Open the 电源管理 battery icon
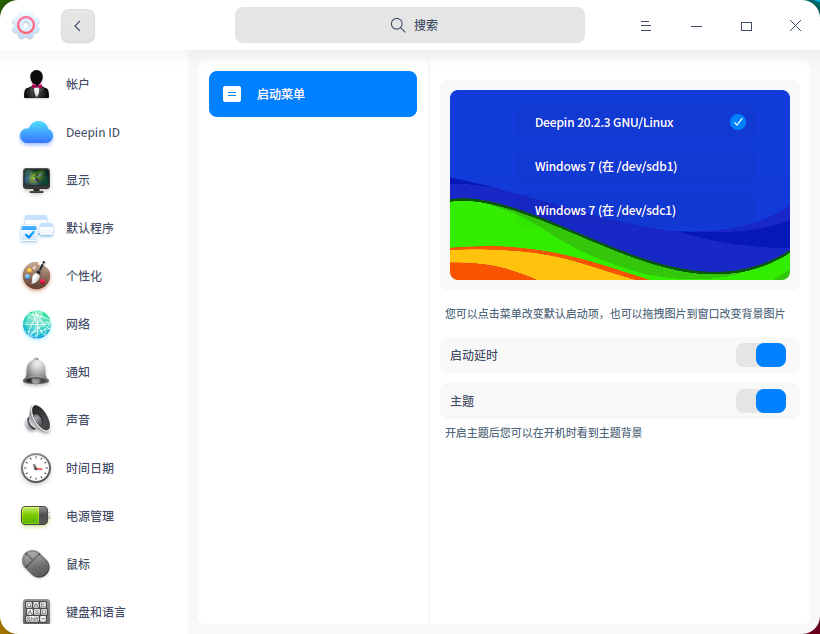 click(35, 516)
